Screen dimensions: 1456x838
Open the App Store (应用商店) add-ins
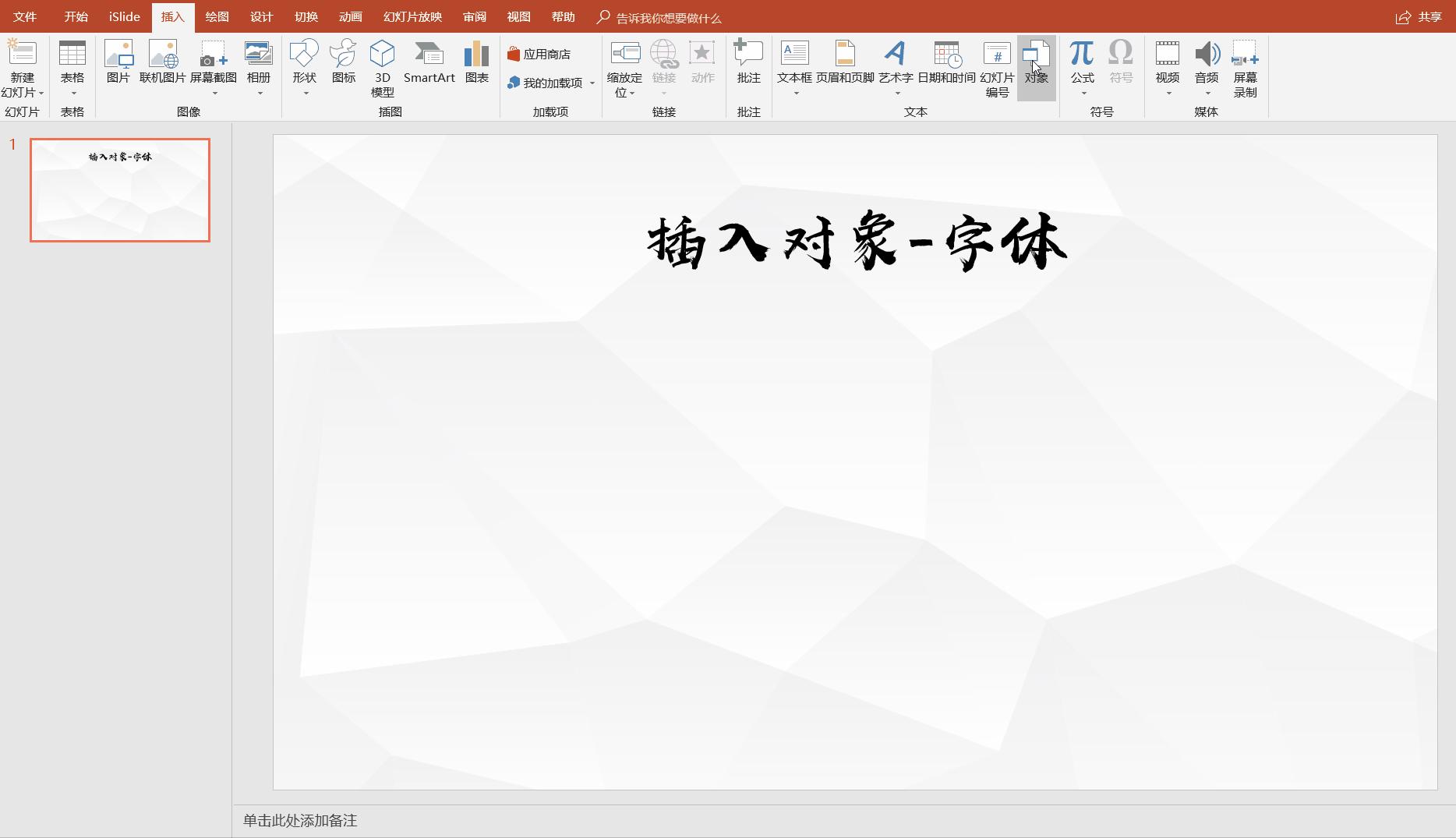pos(539,54)
